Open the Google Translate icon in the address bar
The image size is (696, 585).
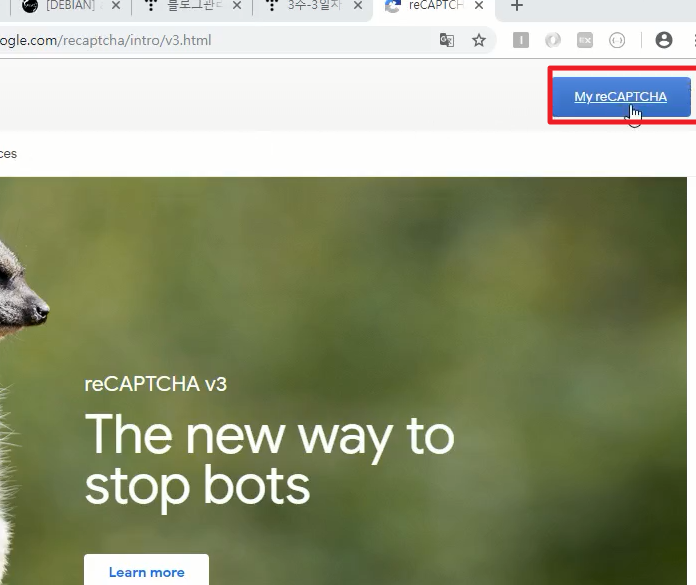click(x=447, y=40)
